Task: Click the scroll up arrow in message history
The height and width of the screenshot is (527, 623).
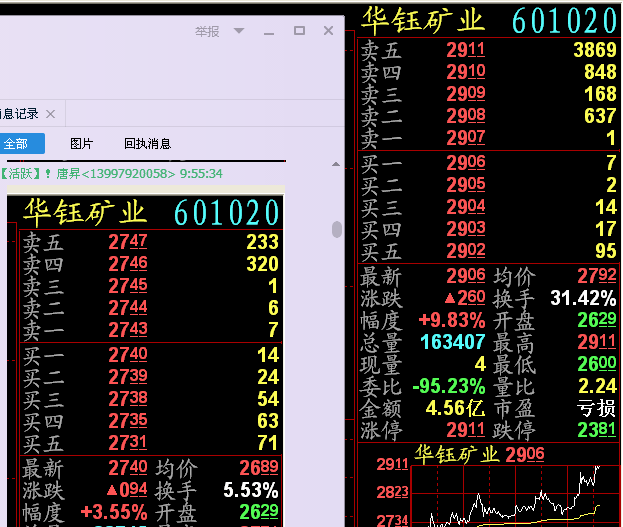Action: (x=336, y=164)
